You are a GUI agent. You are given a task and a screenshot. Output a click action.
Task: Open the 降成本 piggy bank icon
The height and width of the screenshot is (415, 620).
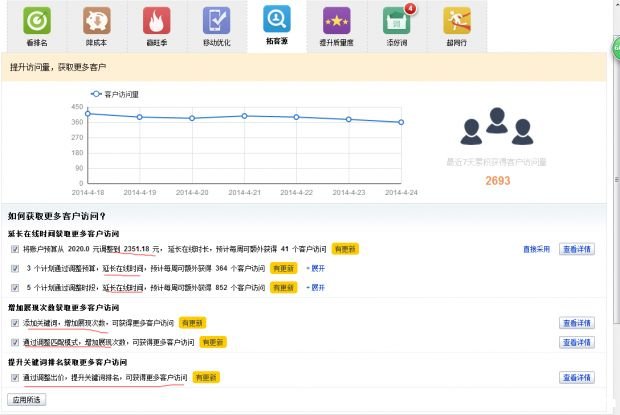[96, 21]
